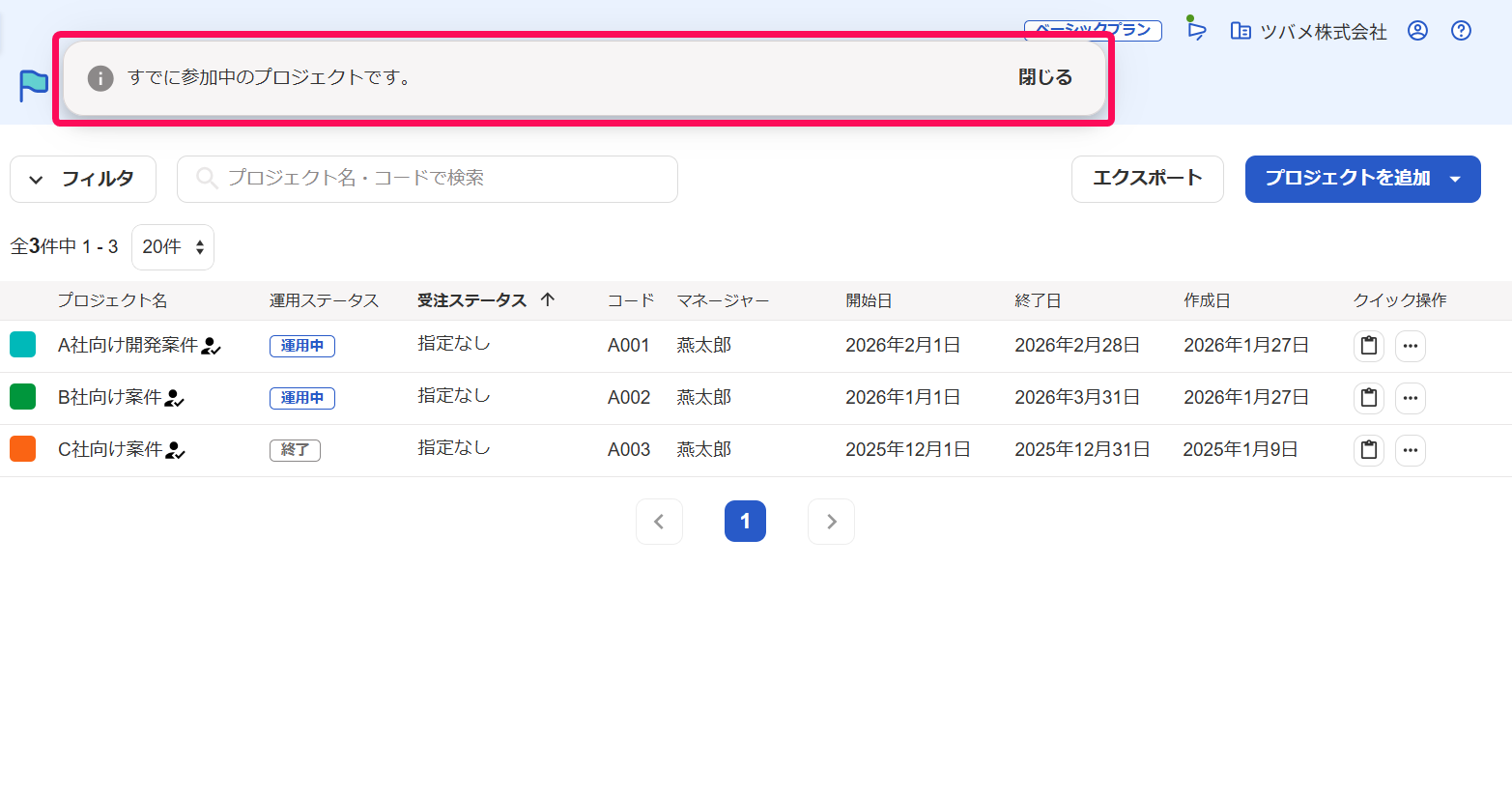
Task: Open the more-options menu for B社向け案件
Action: (x=1411, y=398)
